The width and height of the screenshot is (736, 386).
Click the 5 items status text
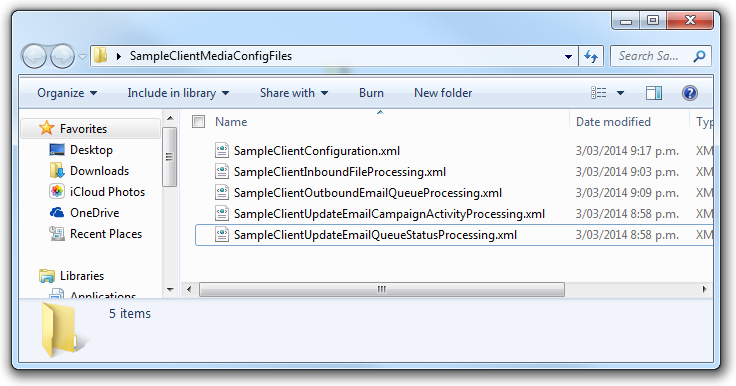coord(130,314)
